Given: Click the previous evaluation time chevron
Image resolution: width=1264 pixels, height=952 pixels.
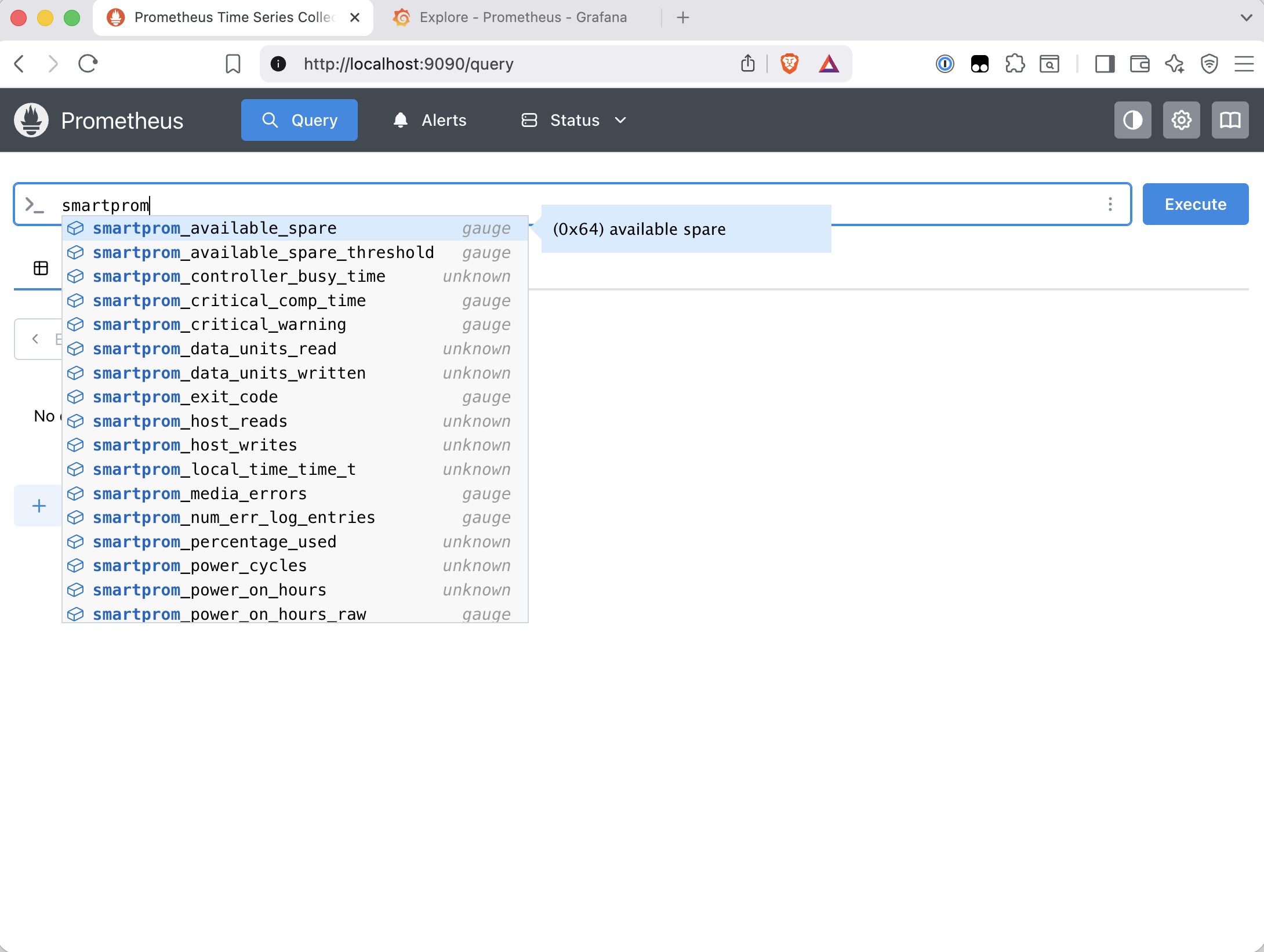Looking at the screenshot, I should click(35, 339).
